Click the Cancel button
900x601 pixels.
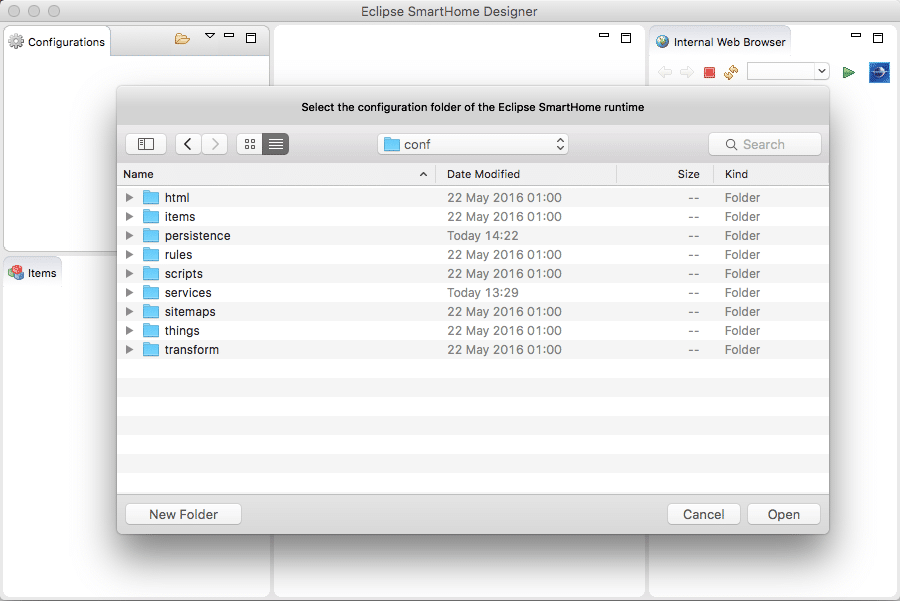coord(704,514)
